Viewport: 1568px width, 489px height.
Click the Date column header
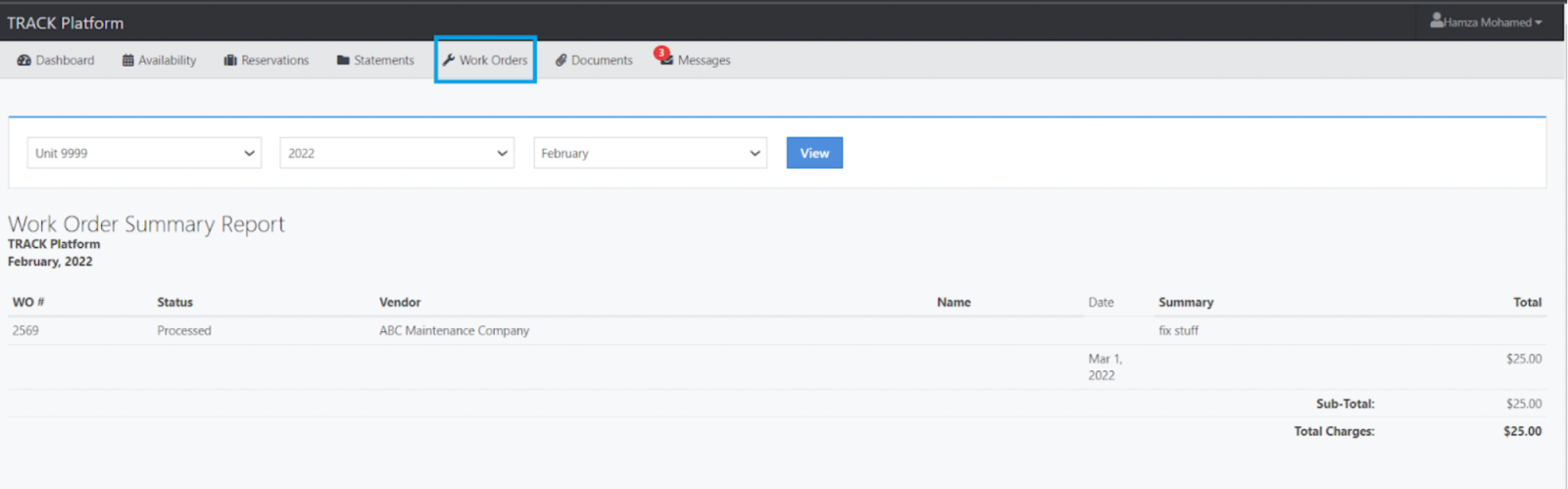point(1101,303)
